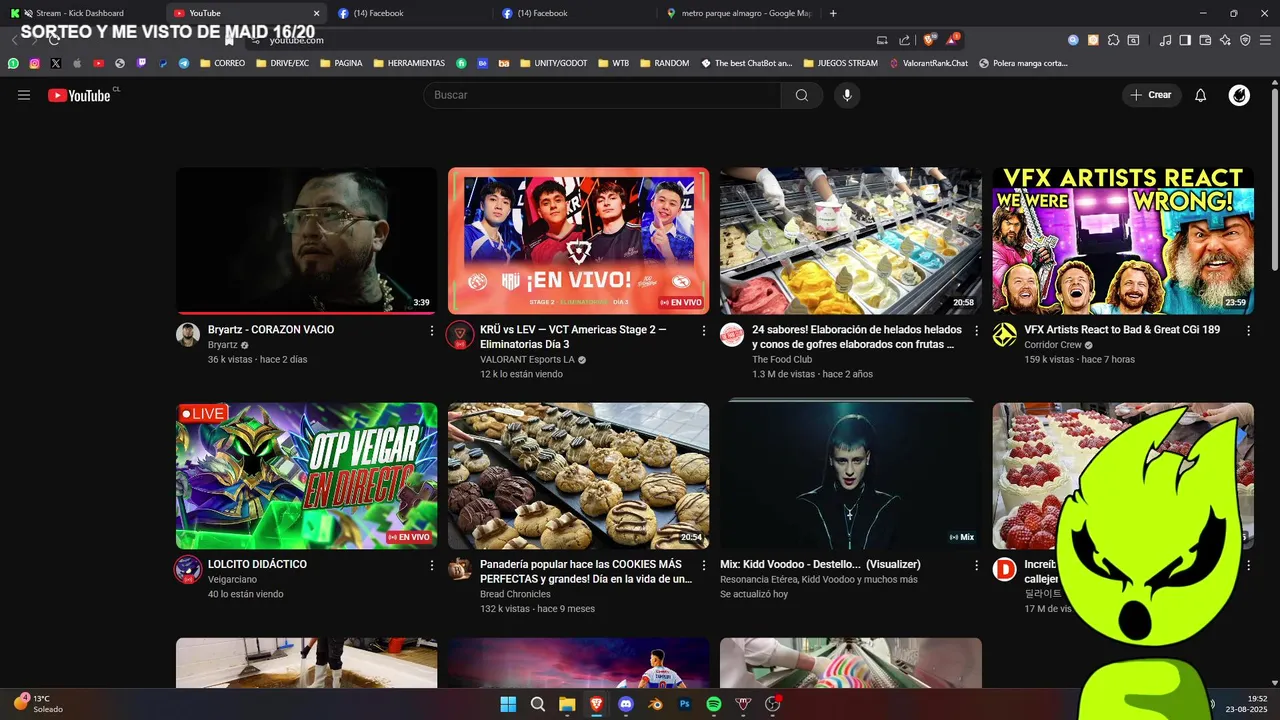Open the Telegram bookmark icon
Screen dimensions: 1280x720
(184, 63)
